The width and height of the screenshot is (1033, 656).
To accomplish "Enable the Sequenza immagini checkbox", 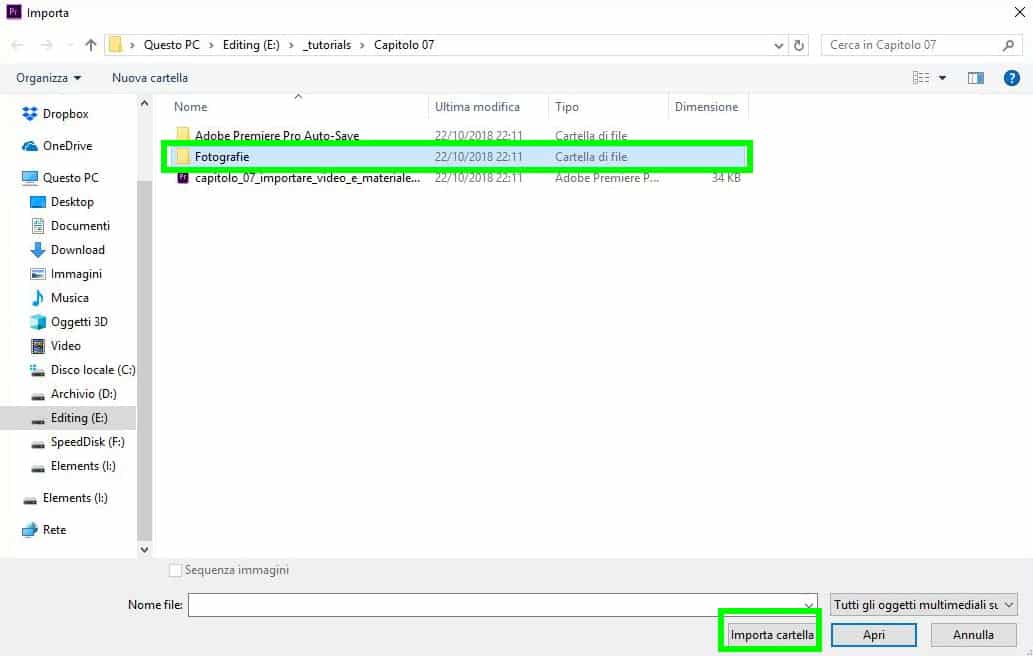I will [176, 570].
